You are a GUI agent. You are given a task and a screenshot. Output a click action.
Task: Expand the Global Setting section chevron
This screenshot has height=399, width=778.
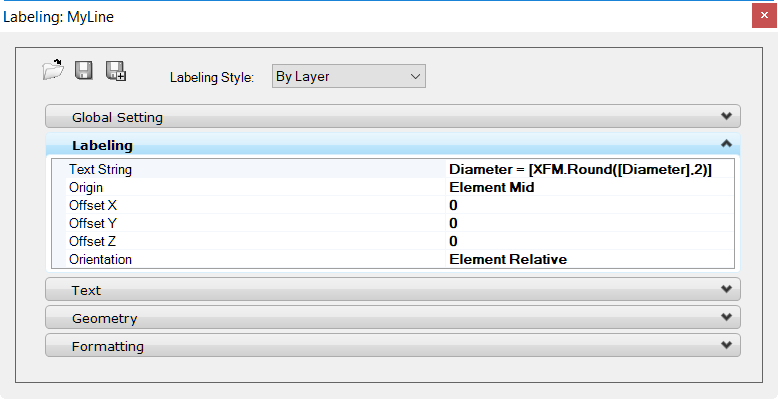[726, 116]
